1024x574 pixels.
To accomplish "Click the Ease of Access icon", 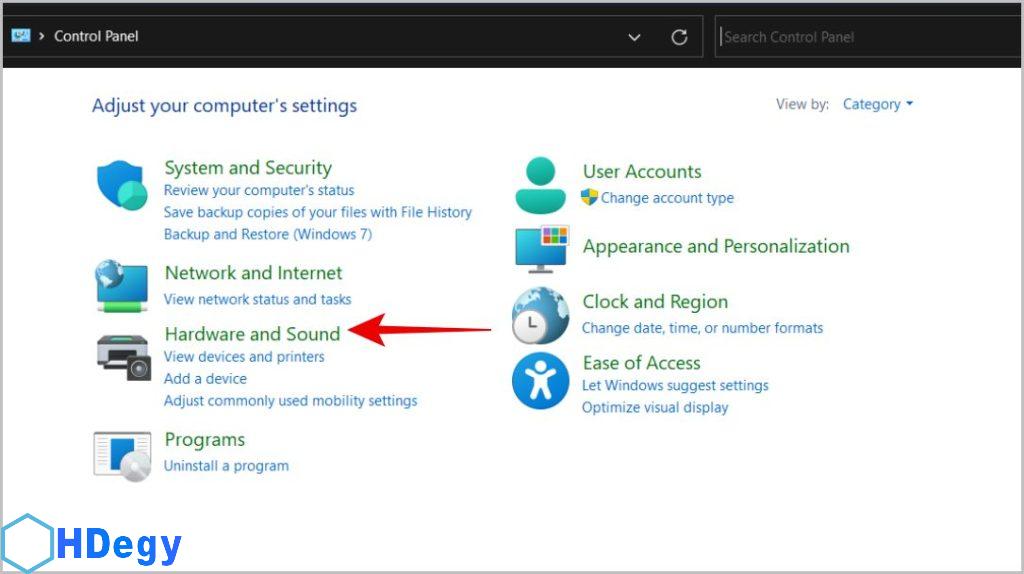I will click(x=540, y=380).
